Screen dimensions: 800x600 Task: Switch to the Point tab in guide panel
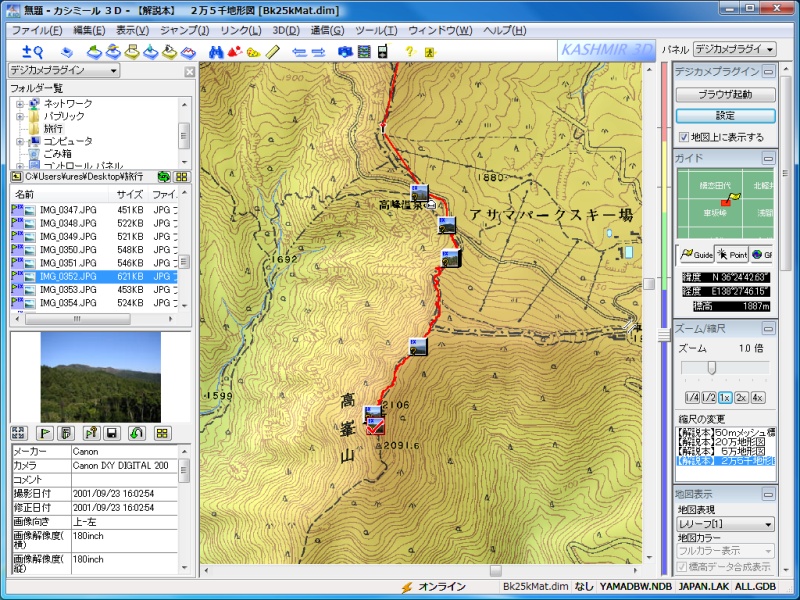pyautogui.click(x=732, y=255)
